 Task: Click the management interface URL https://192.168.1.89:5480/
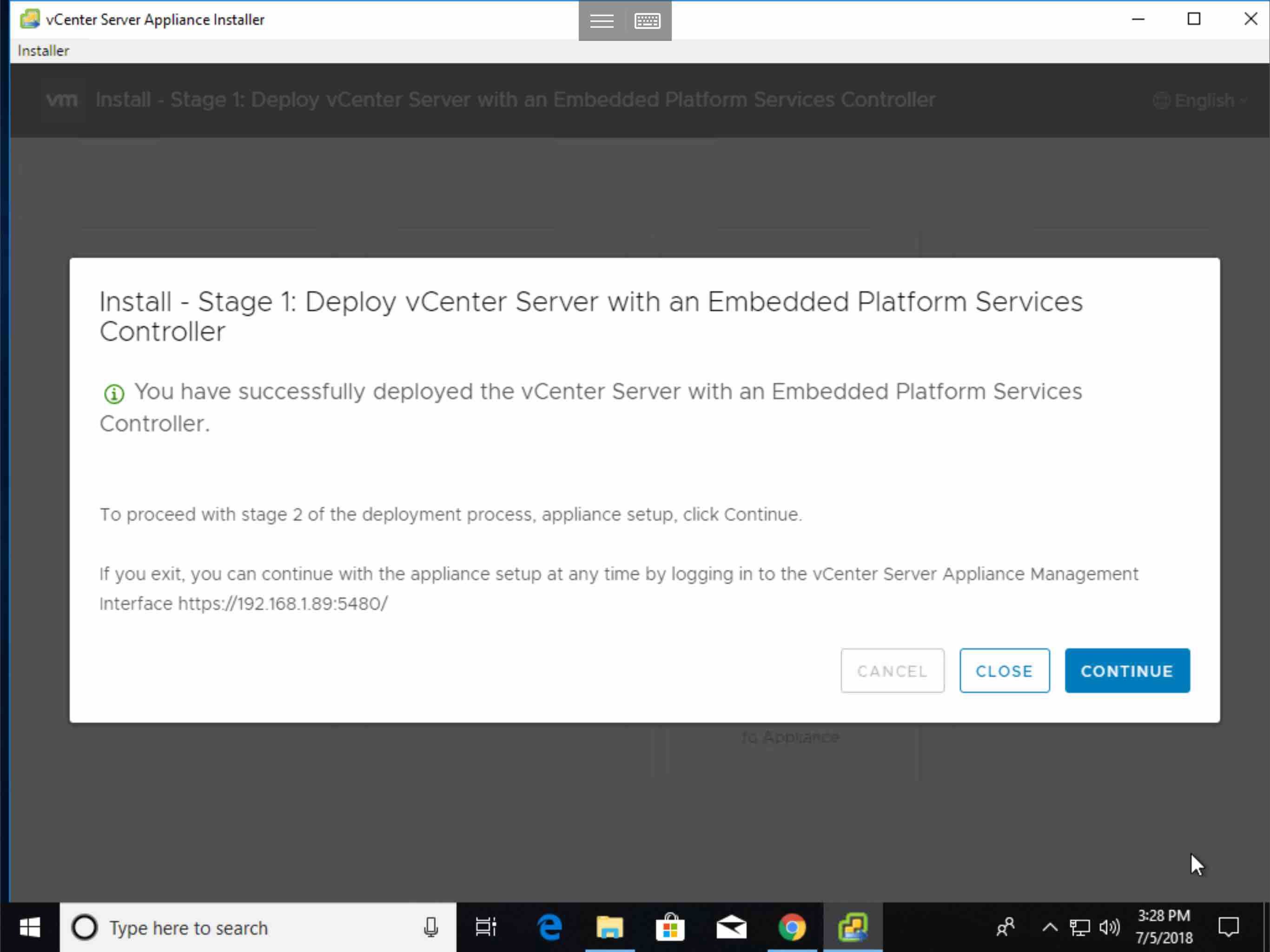pyautogui.click(x=283, y=603)
